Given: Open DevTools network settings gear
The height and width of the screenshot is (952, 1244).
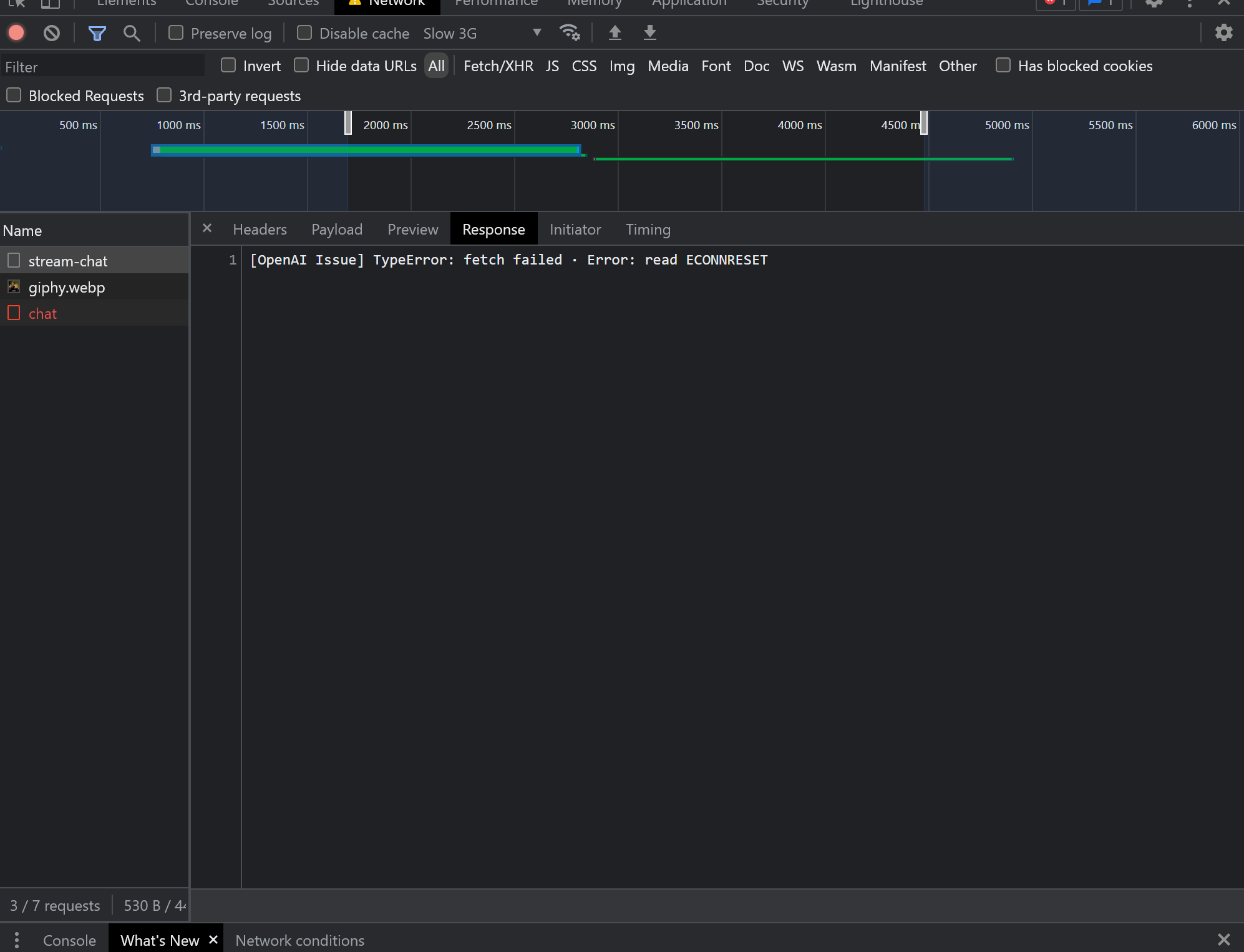Looking at the screenshot, I should [x=1225, y=32].
